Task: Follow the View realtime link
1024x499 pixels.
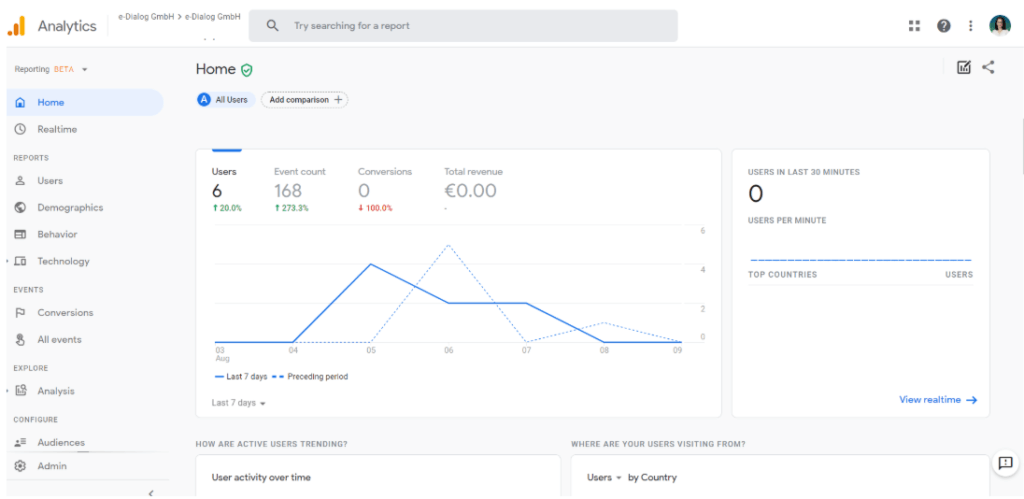Action: click(937, 400)
